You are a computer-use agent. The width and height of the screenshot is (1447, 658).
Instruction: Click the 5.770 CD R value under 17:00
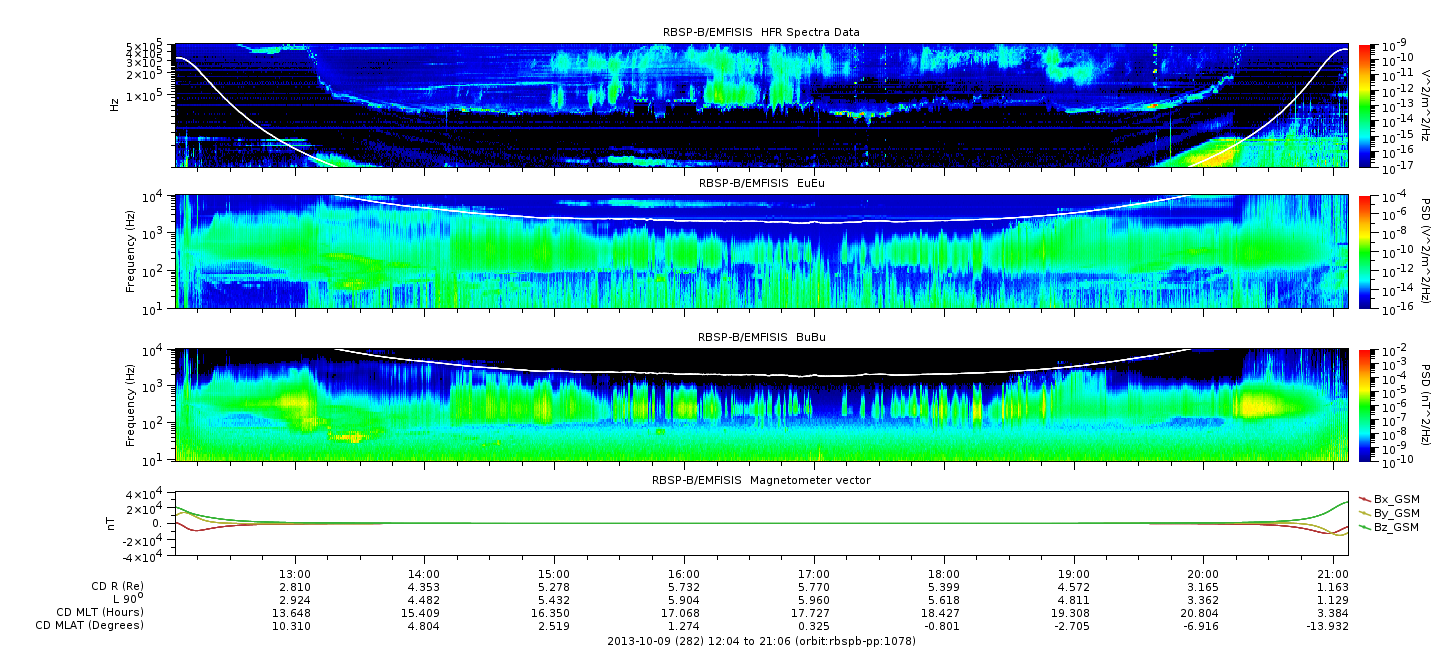click(814, 586)
